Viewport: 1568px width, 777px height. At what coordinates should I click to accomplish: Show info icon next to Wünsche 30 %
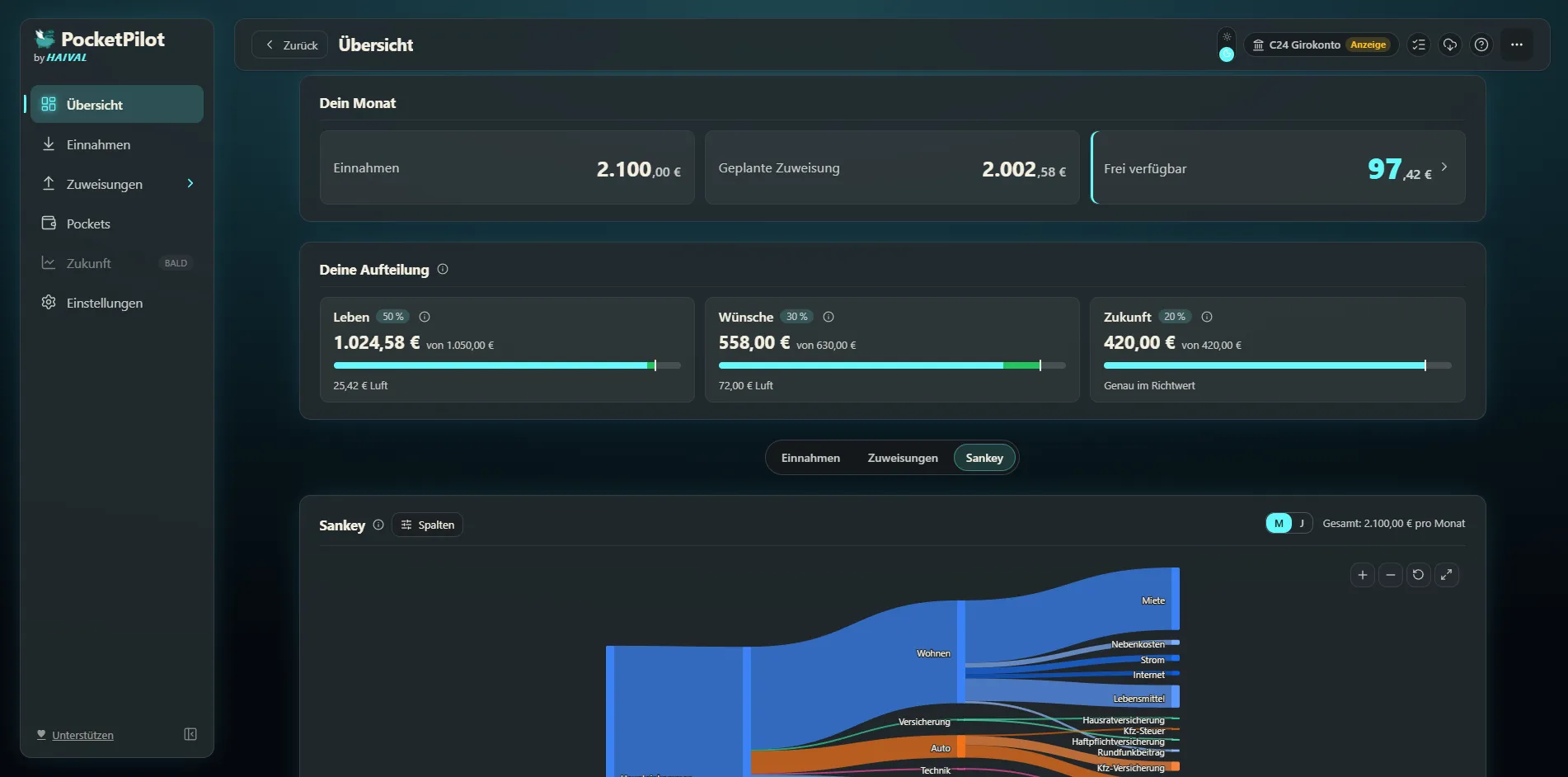click(829, 317)
